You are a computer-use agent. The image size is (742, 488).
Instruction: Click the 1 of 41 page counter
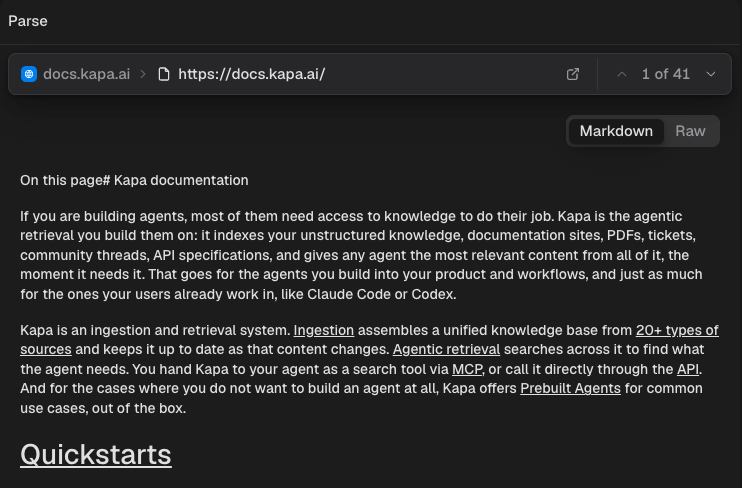tap(665, 74)
